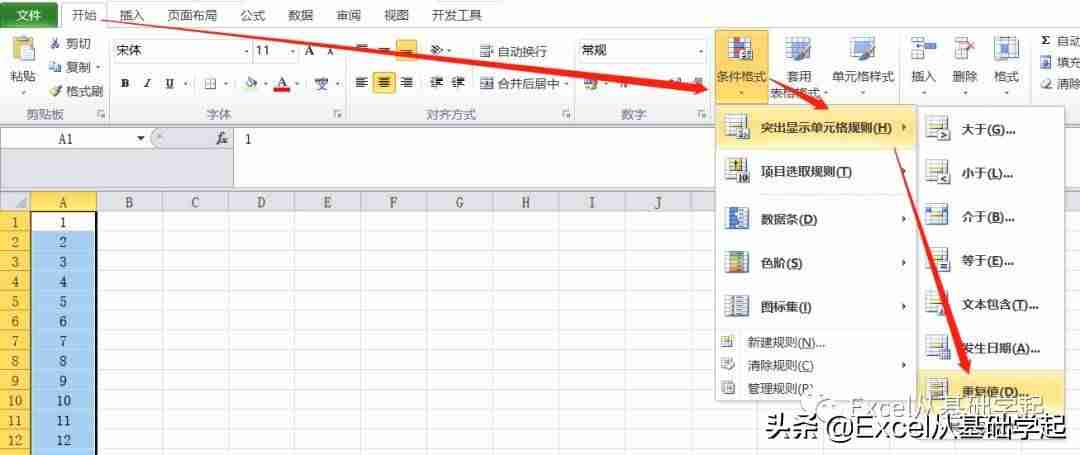Switch to the 页面布局 tab
The height and width of the screenshot is (455, 1080).
pos(194,15)
